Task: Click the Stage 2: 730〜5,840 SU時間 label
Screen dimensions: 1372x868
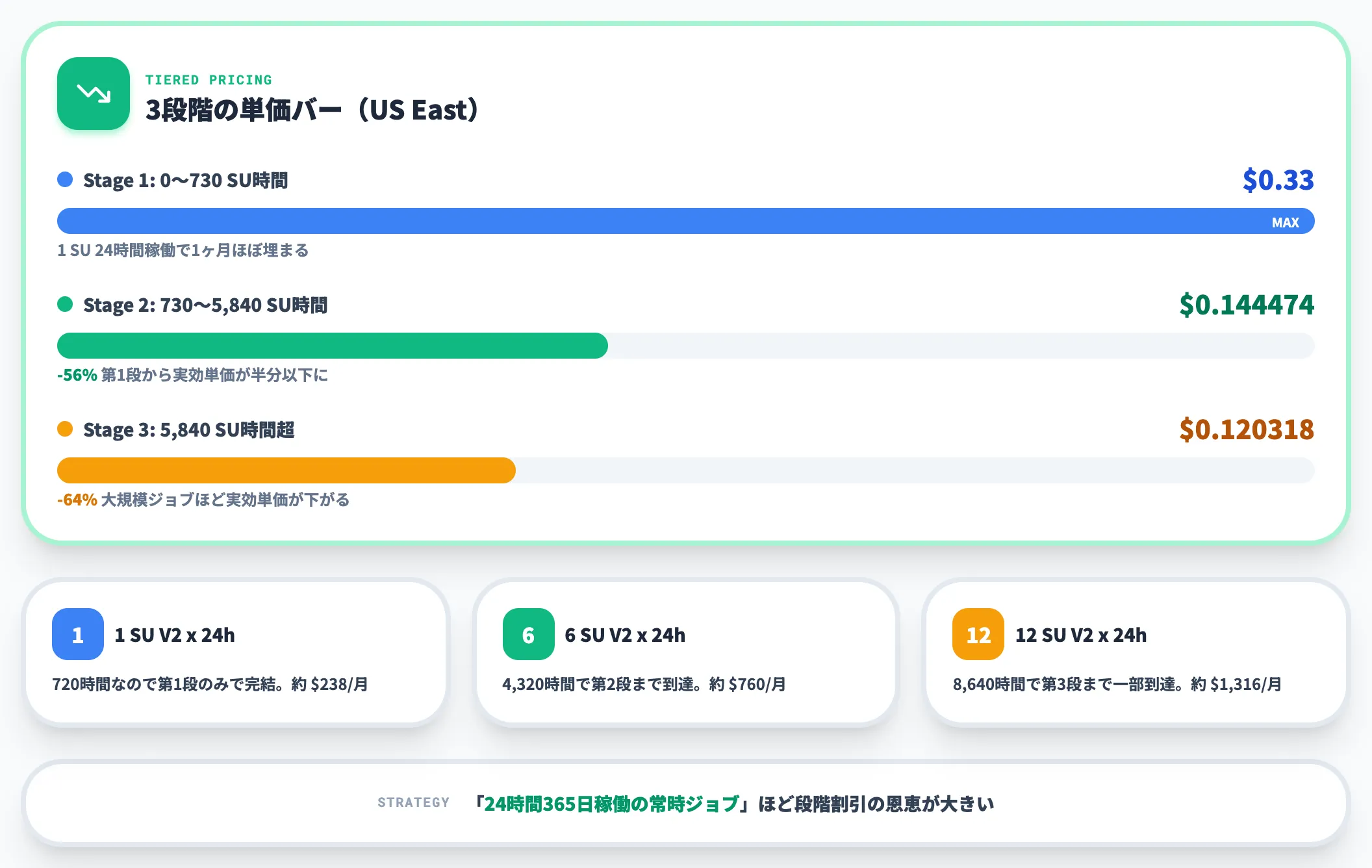Action: point(205,305)
